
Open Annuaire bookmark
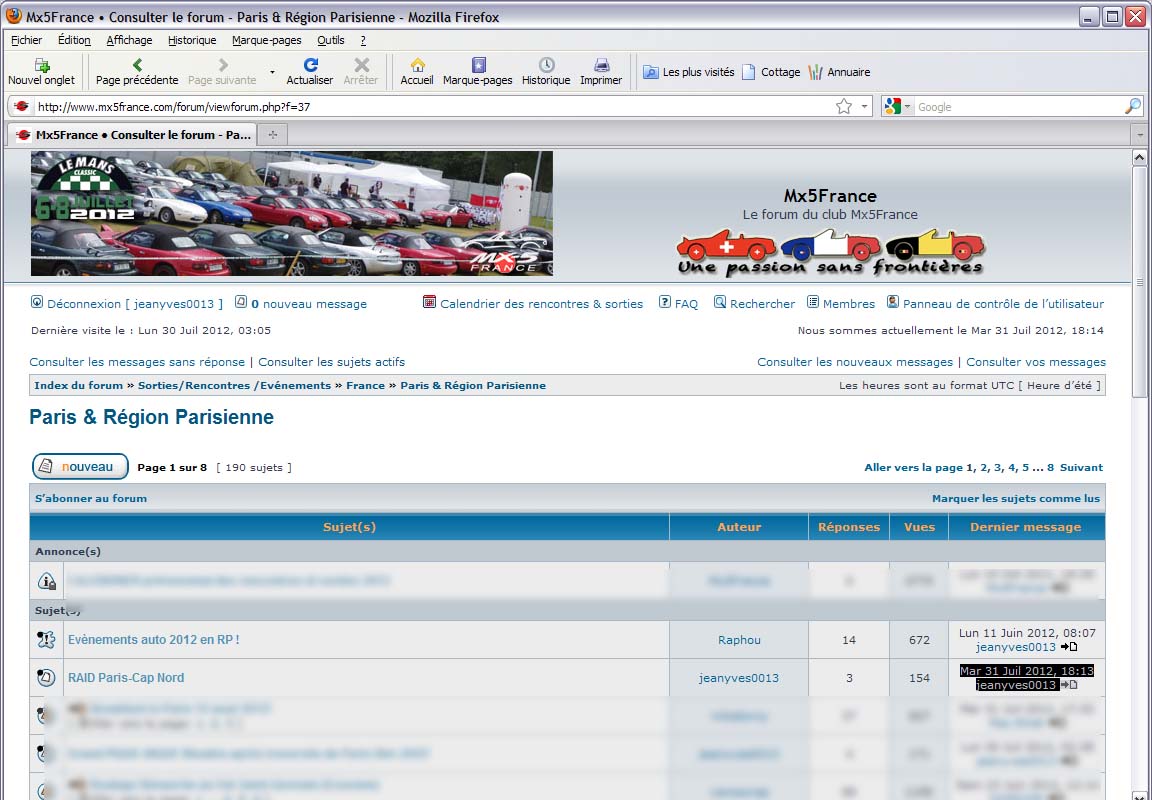[839, 72]
